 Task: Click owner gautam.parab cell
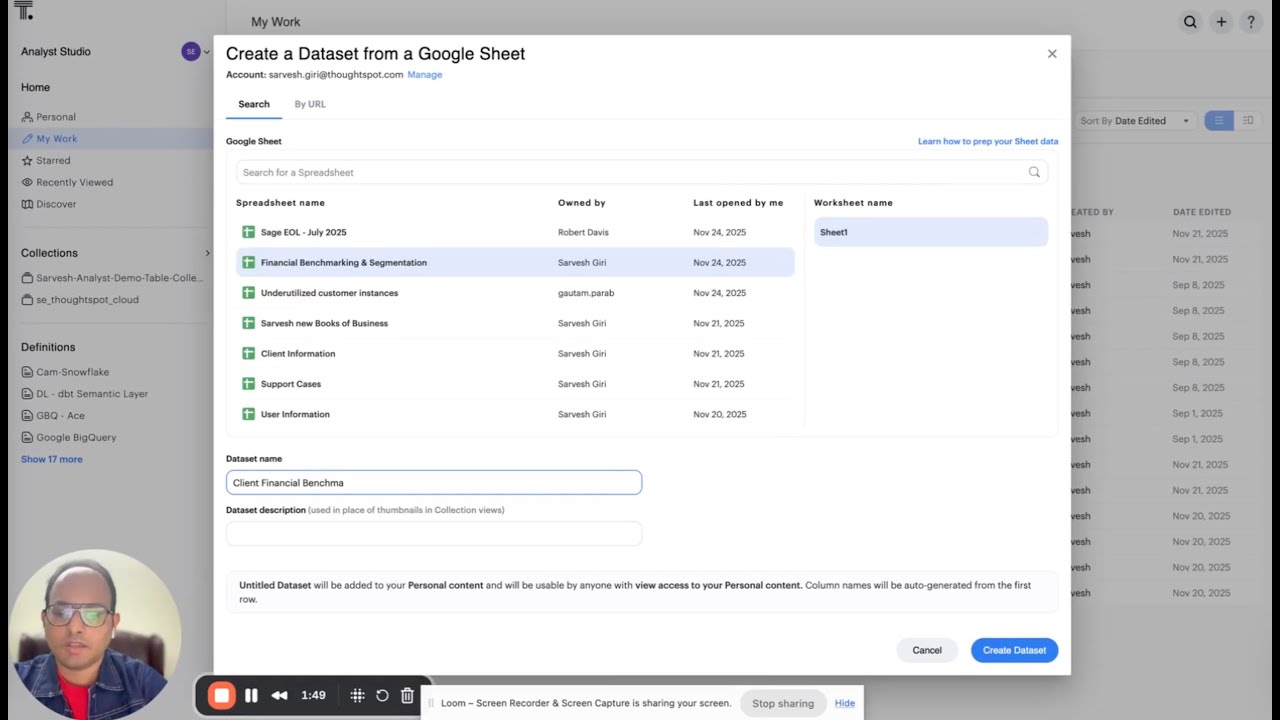tap(586, 293)
